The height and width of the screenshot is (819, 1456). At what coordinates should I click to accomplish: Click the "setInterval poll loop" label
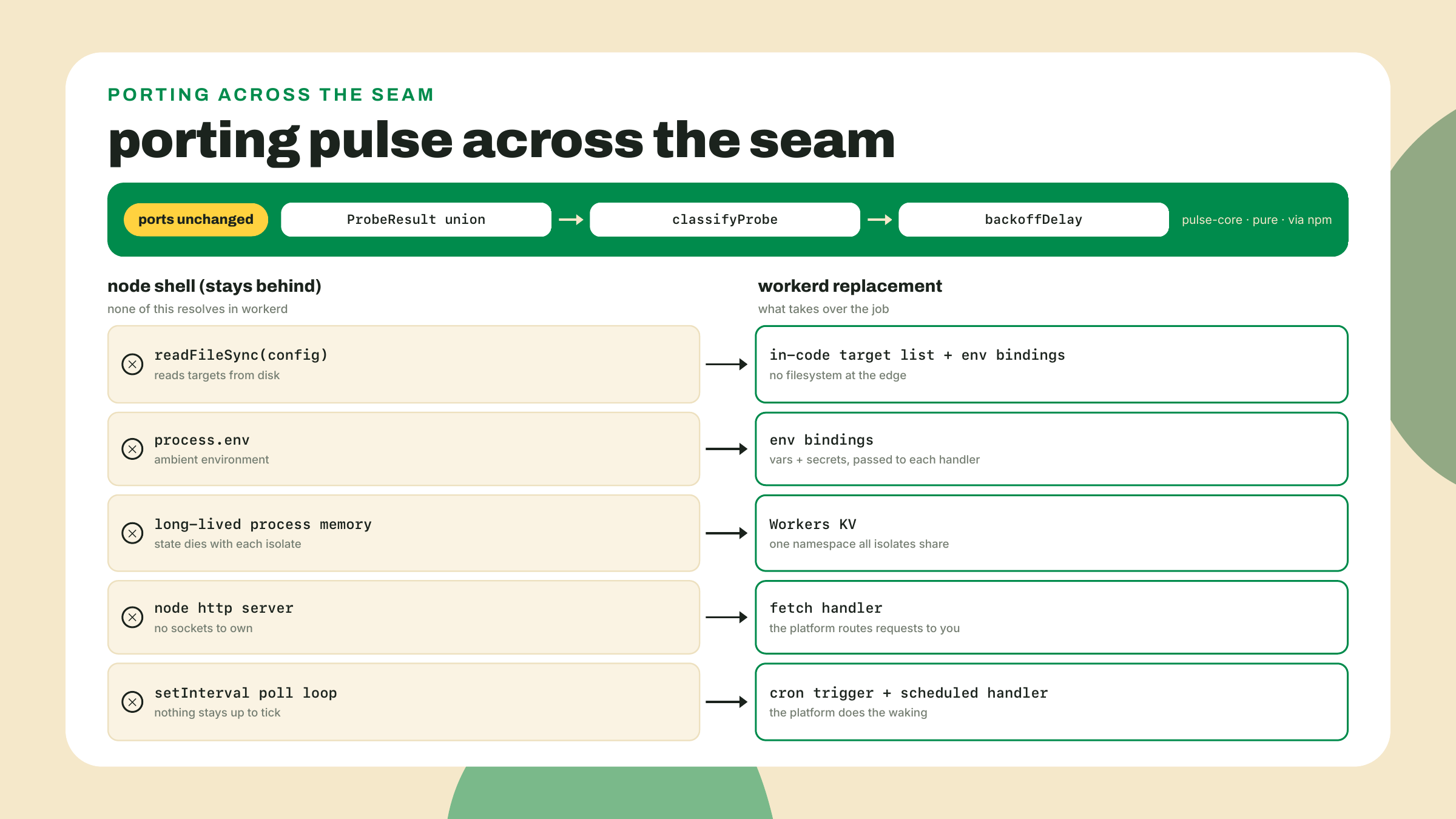pos(246,693)
